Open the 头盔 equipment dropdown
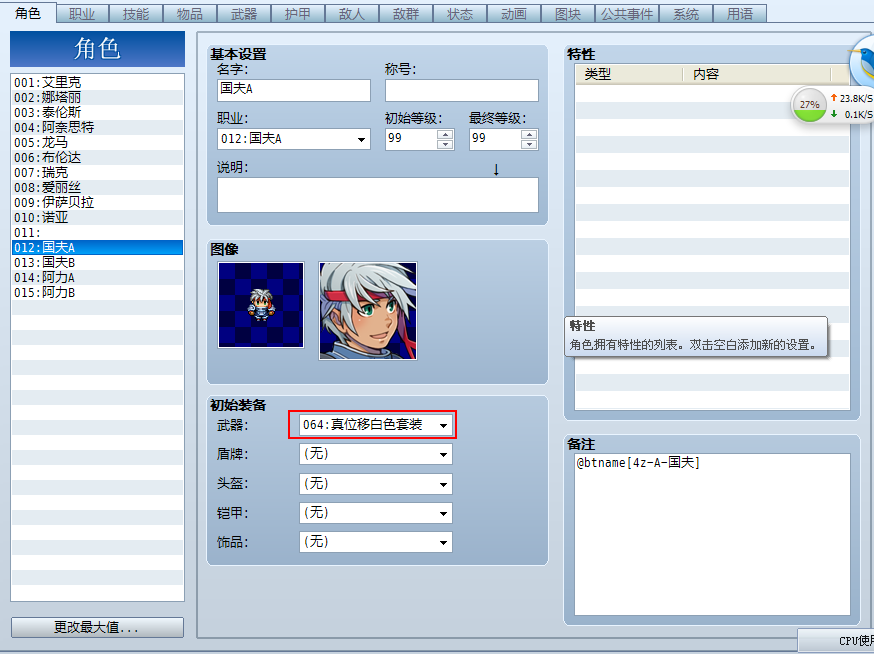This screenshot has width=874, height=654. (x=376, y=483)
